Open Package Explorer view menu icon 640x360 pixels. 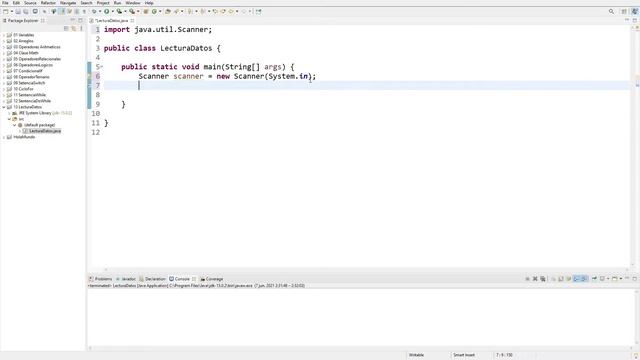(x=81, y=28)
